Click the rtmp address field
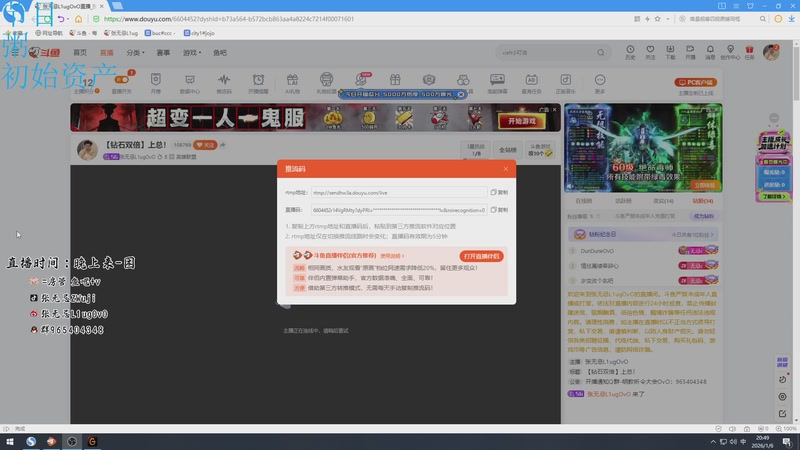The width and height of the screenshot is (800, 450). 399,192
